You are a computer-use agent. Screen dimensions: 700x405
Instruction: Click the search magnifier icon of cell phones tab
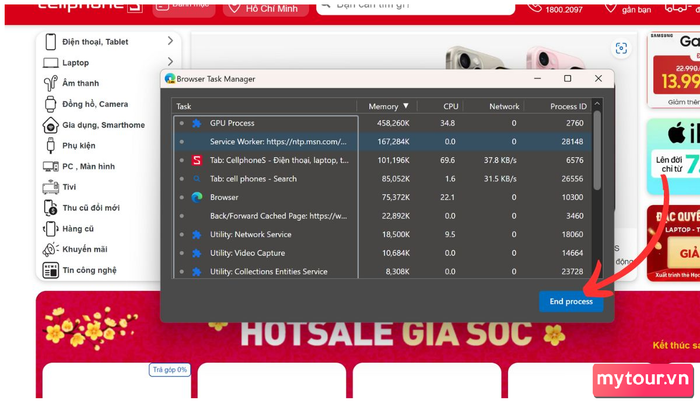click(x=196, y=179)
